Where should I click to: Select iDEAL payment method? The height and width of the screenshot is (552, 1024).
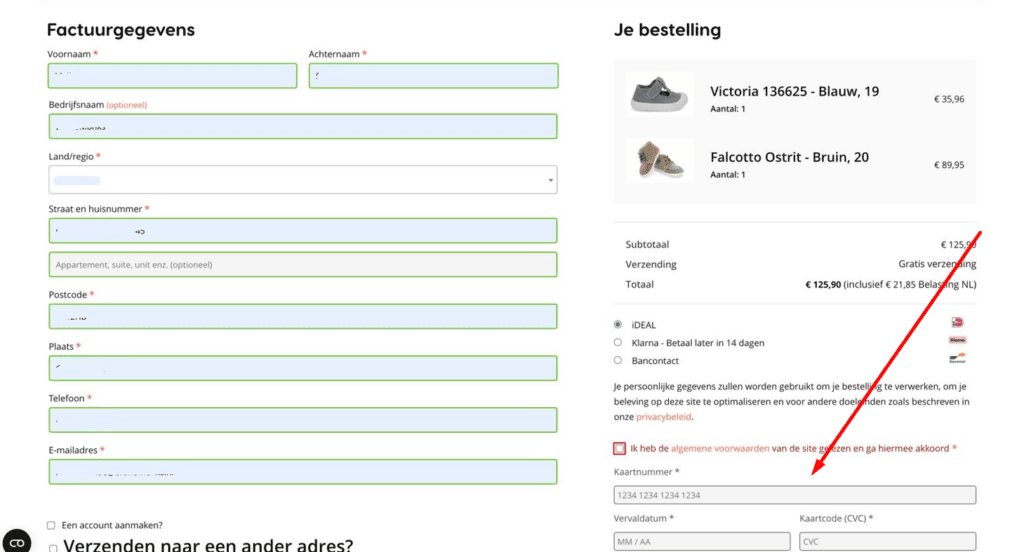618,324
